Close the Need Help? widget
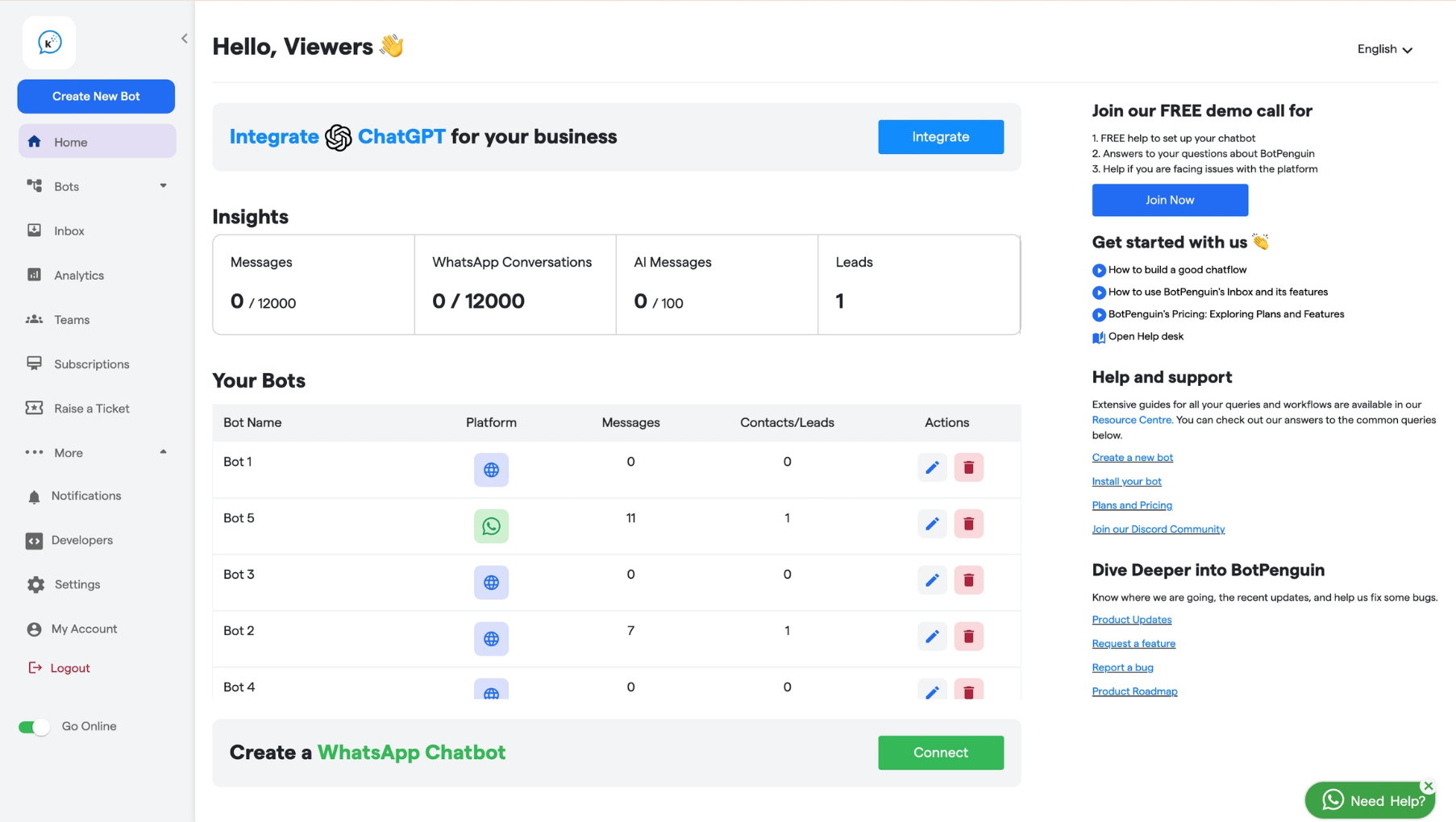The width and height of the screenshot is (1456, 822). tap(1428, 786)
